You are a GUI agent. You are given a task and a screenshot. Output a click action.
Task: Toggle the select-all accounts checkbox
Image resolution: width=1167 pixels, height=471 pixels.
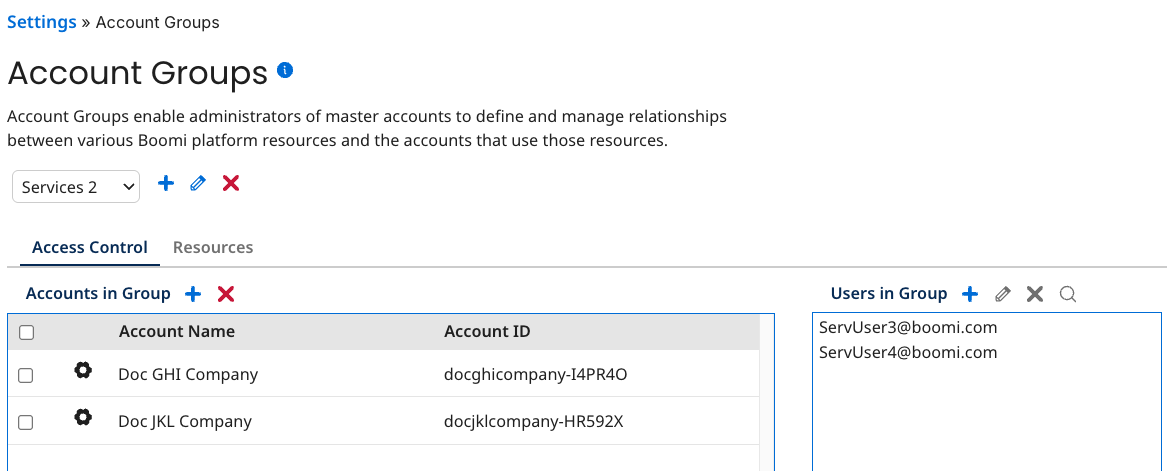[x=26, y=333]
